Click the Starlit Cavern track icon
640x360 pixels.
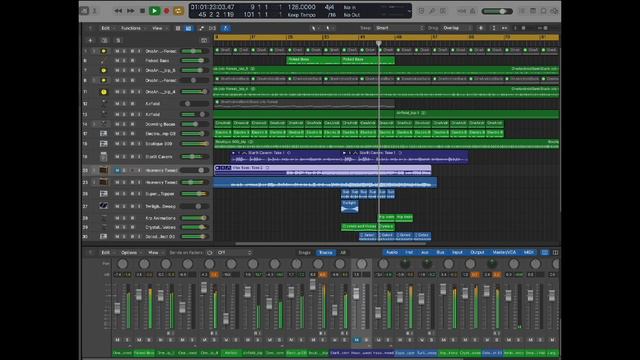point(104,157)
